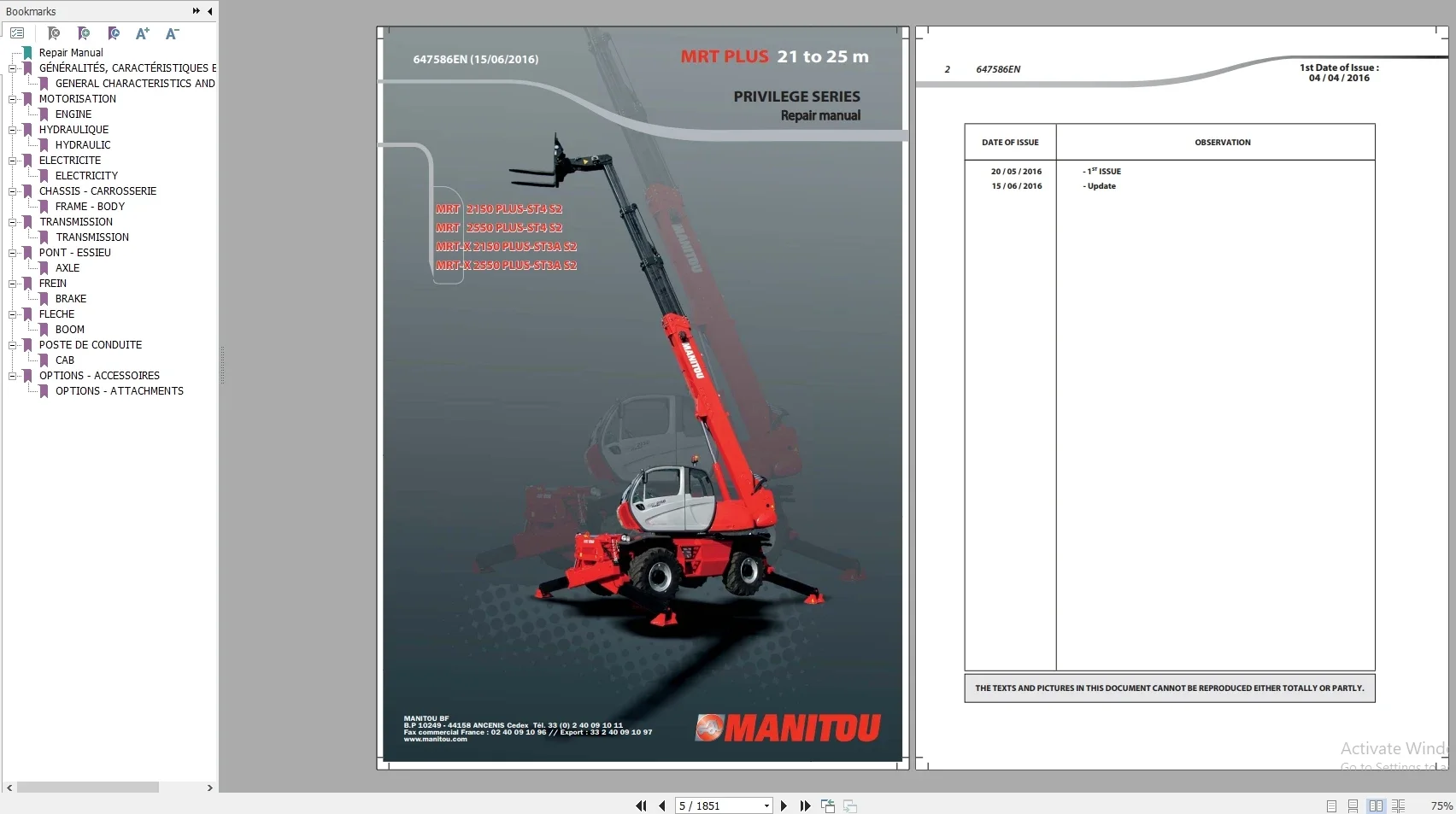Click the 75% zoom level
Viewport: 1456px width, 814px height.
pyautogui.click(x=1441, y=805)
